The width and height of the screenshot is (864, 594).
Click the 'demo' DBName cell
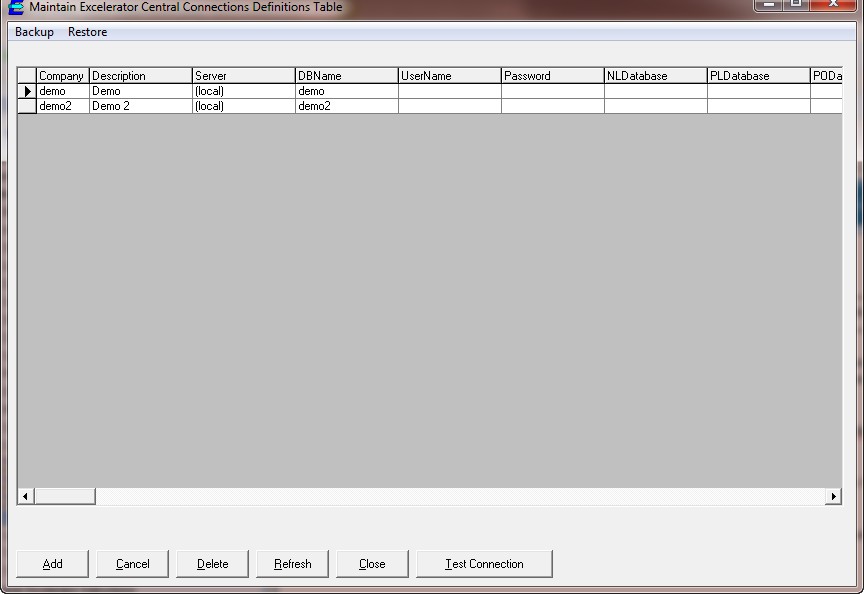(x=347, y=91)
